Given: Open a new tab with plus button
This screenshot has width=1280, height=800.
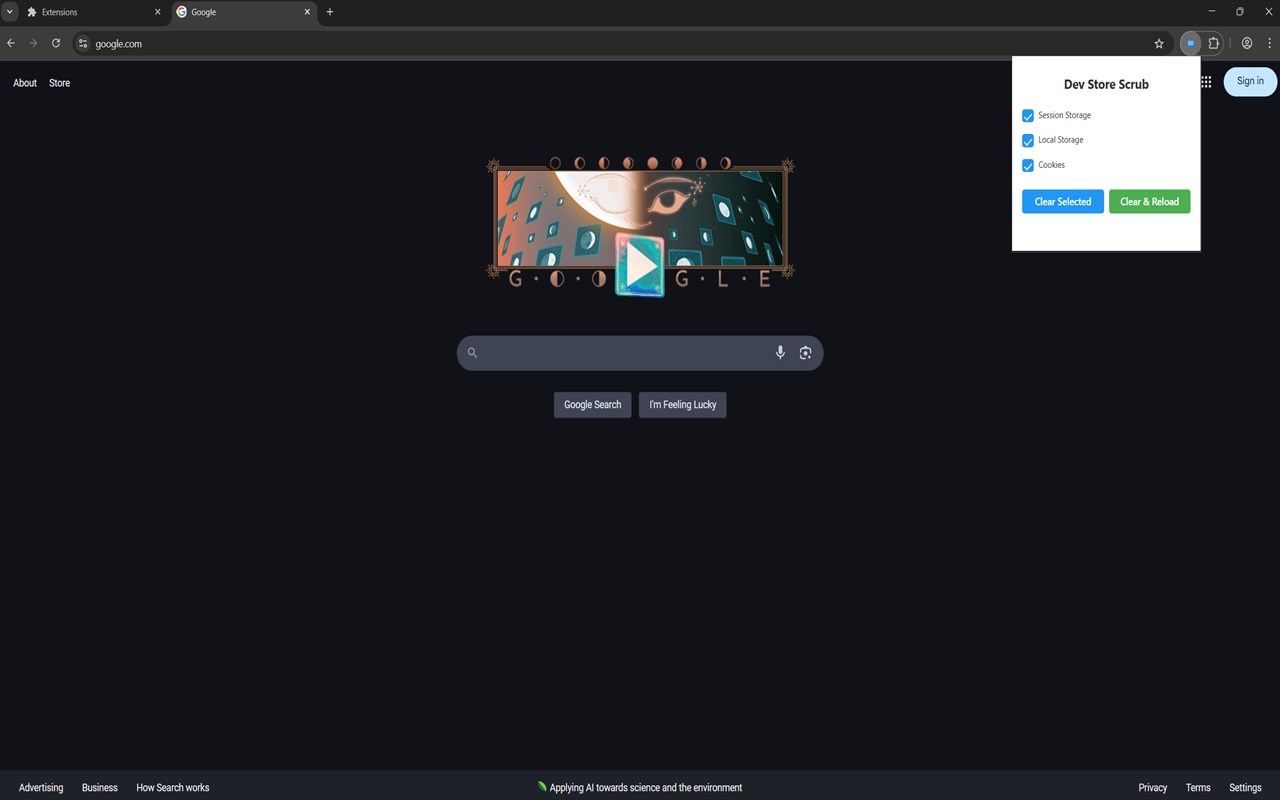Looking at the screenshot, I should [x=330, y=12].
